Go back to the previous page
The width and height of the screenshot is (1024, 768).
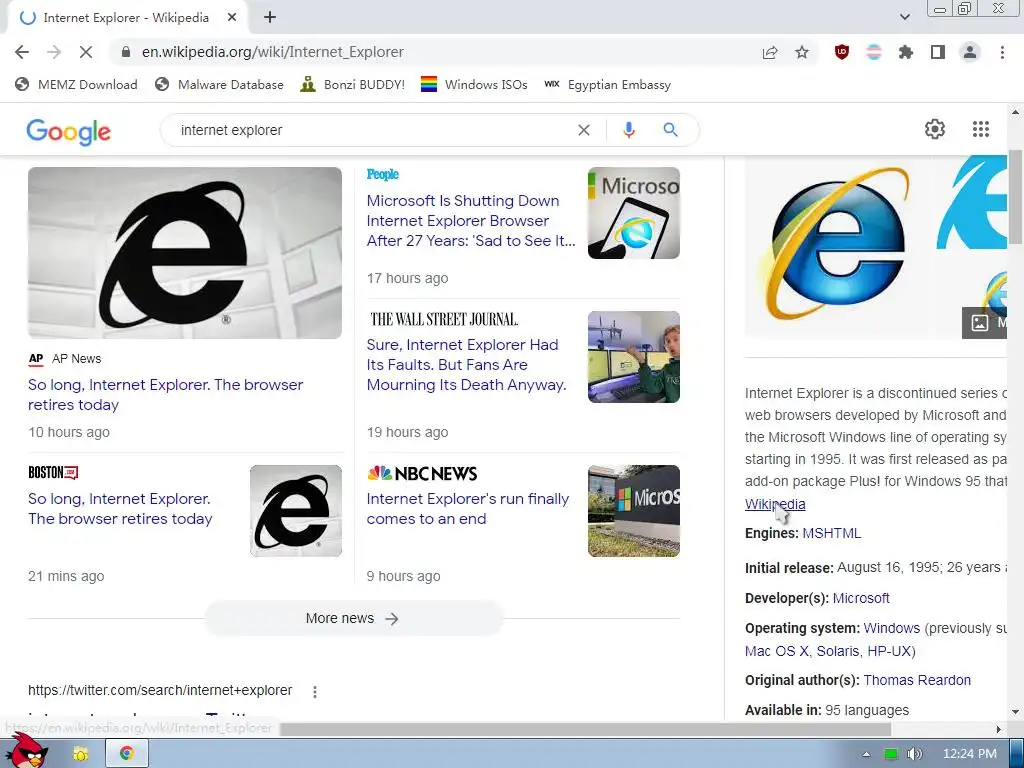(x=22, y=52)
